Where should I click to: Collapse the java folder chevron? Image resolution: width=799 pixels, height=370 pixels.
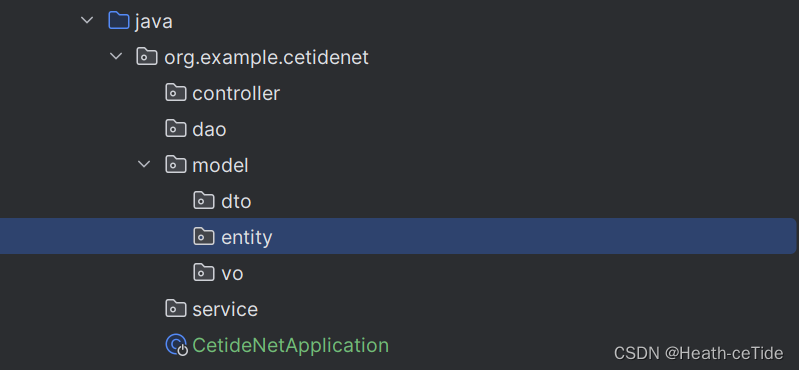tap(88, 20)
